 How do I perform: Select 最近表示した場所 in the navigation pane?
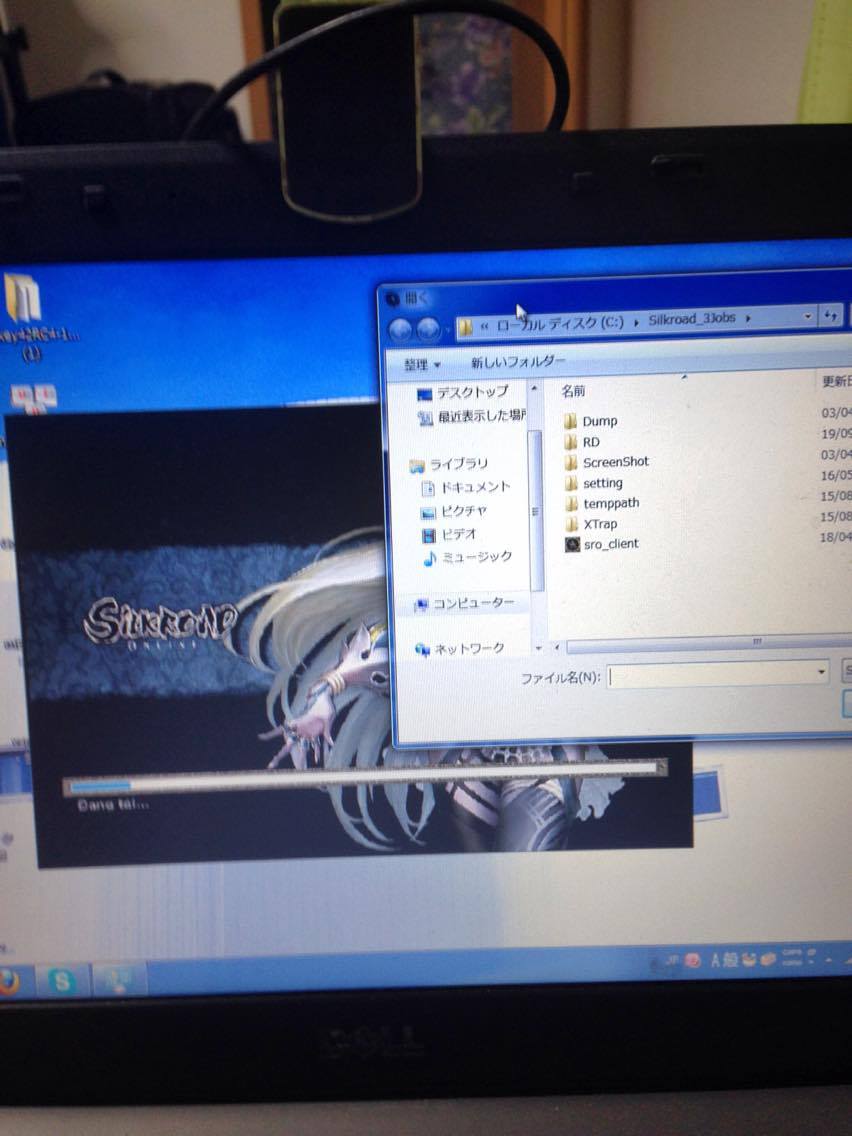pyautogui.click(x=472, y=417)
